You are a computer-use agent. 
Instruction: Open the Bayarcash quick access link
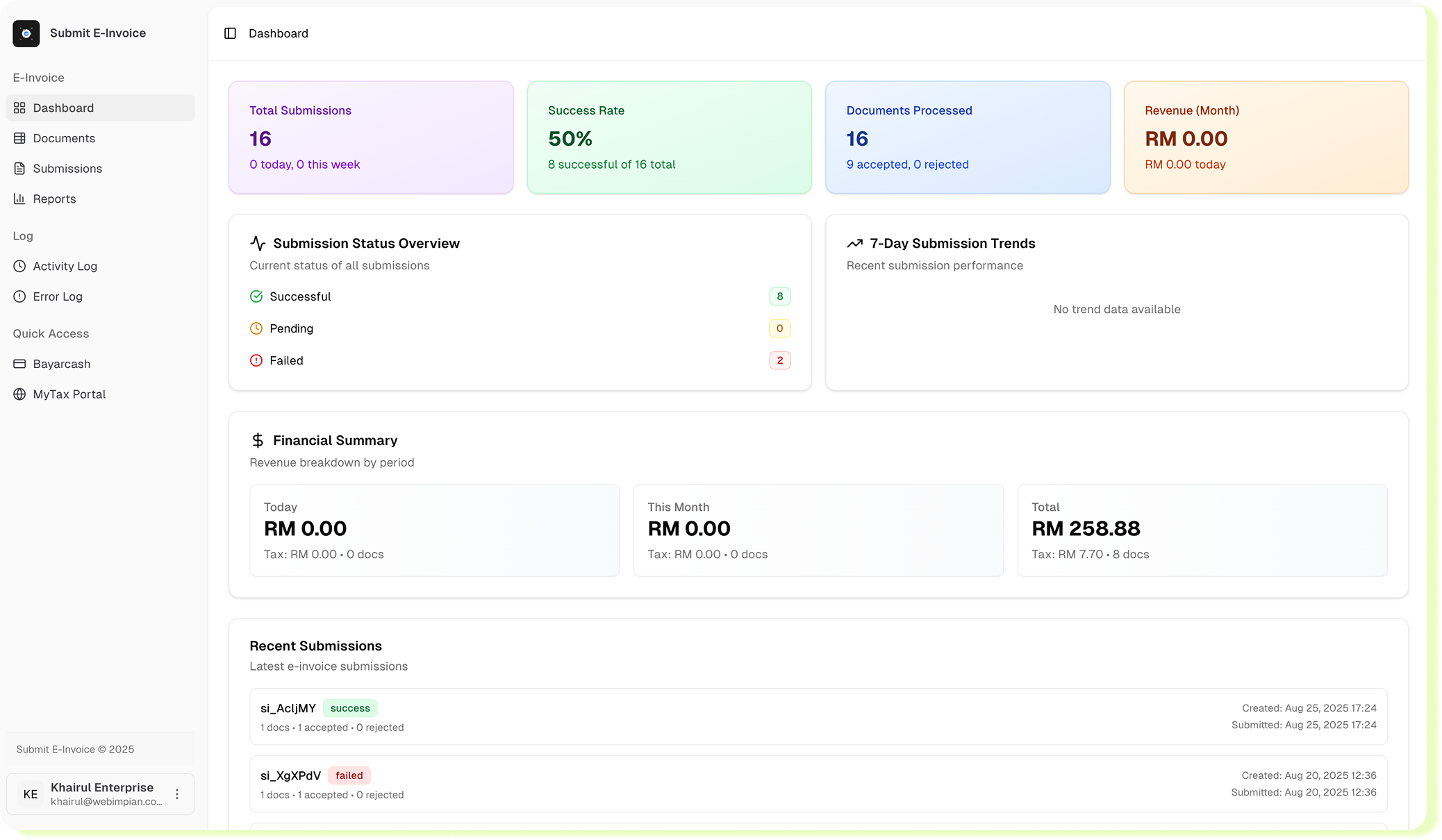pos(62,364)
